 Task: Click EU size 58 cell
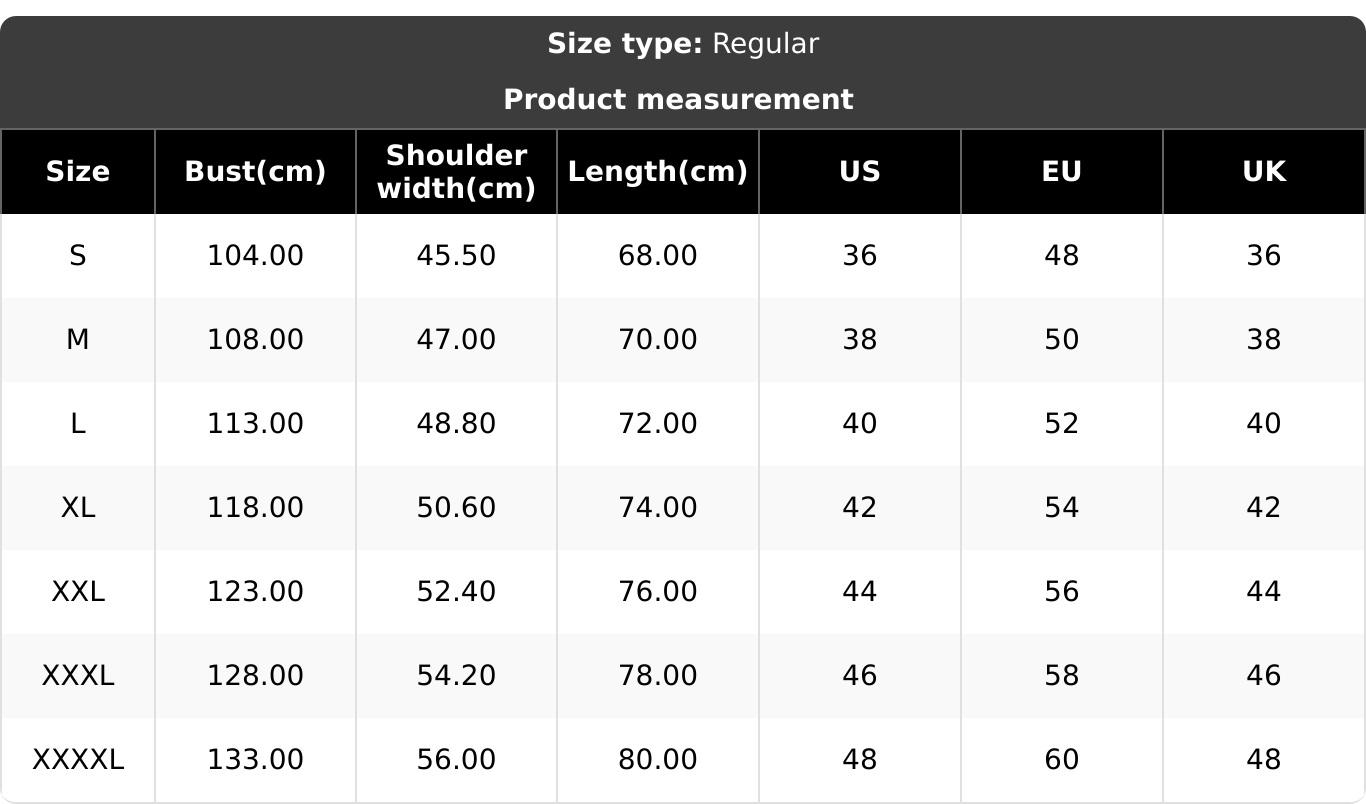pyautogui.click(x=1062, y=676)
